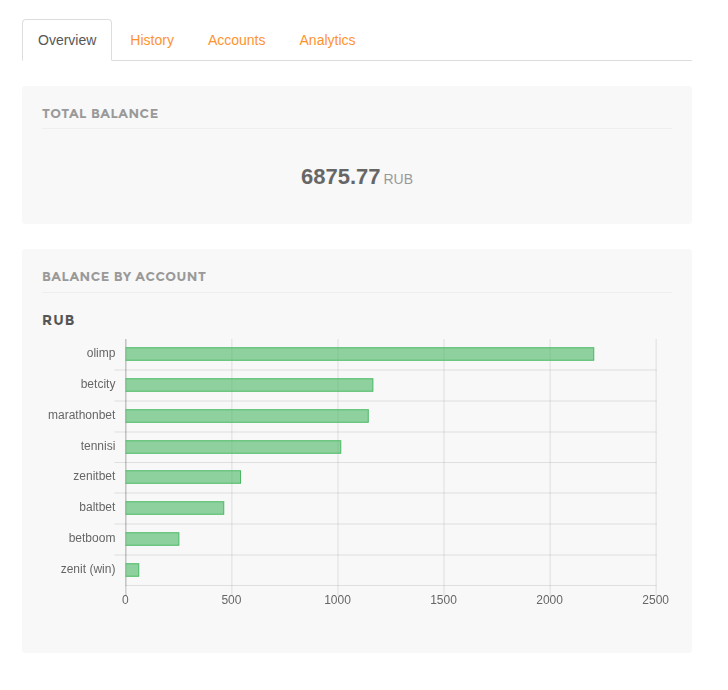Click the zenit (win) balance bar
728x690 pixels.
coord(132,570)
